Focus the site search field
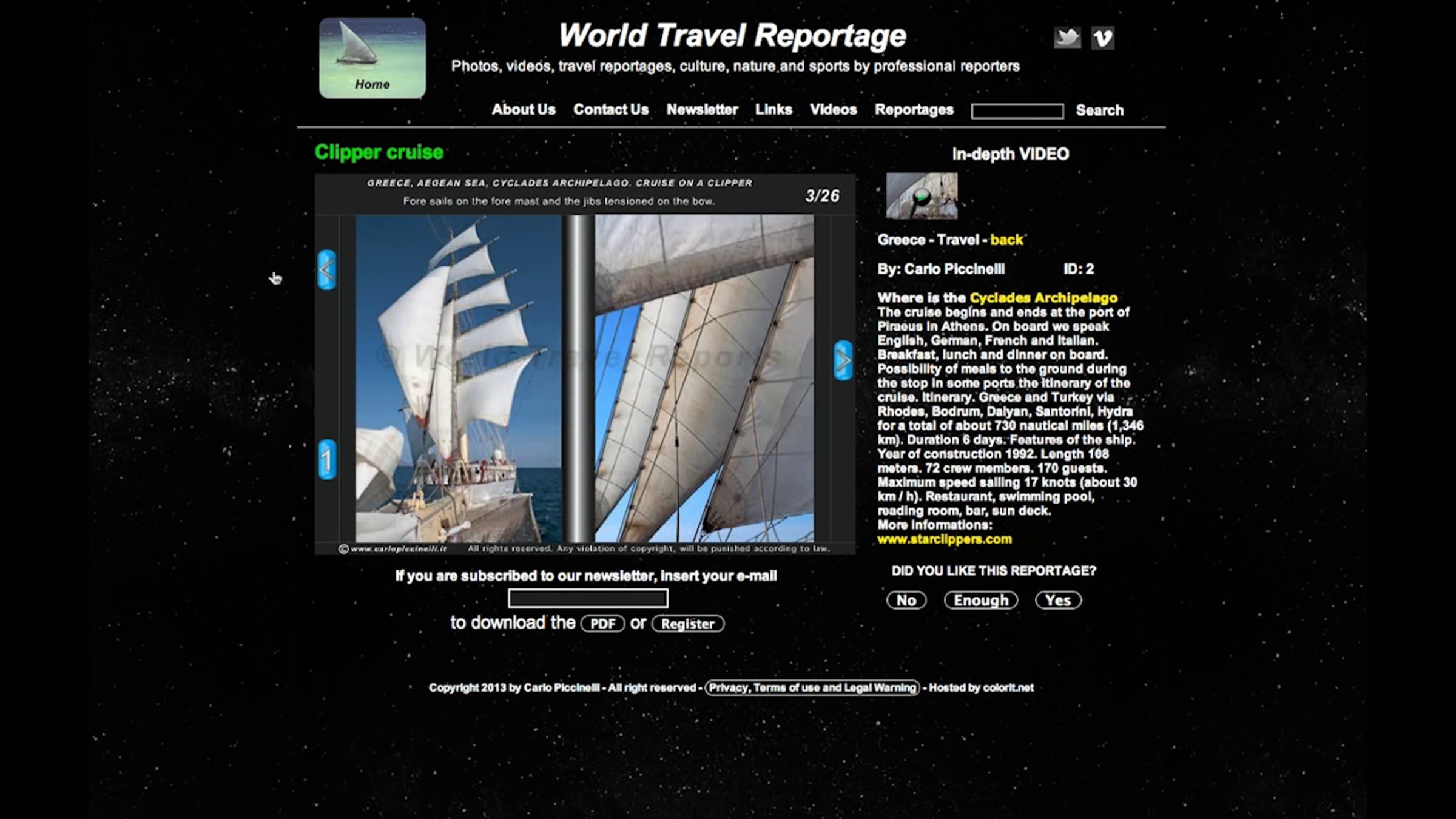The height and width of the screenshot is (819, 1456). point(1017,111)
